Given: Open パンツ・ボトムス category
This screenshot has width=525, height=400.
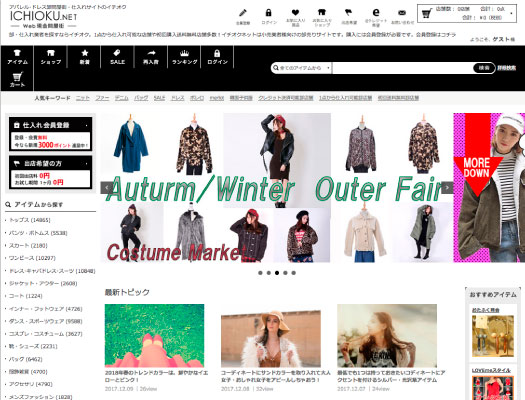Looking at the screenshot, I should [x=38, y=233].
